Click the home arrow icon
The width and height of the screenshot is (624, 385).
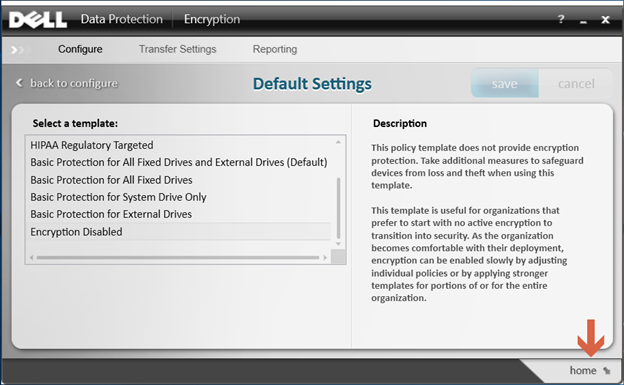point(607,371)
